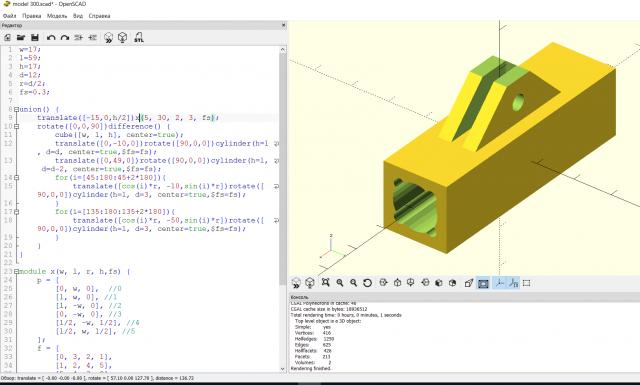Preview the model from the editor toolbar
The width and height of the screenshot is (640, 385).
click(x=108, y=38)
